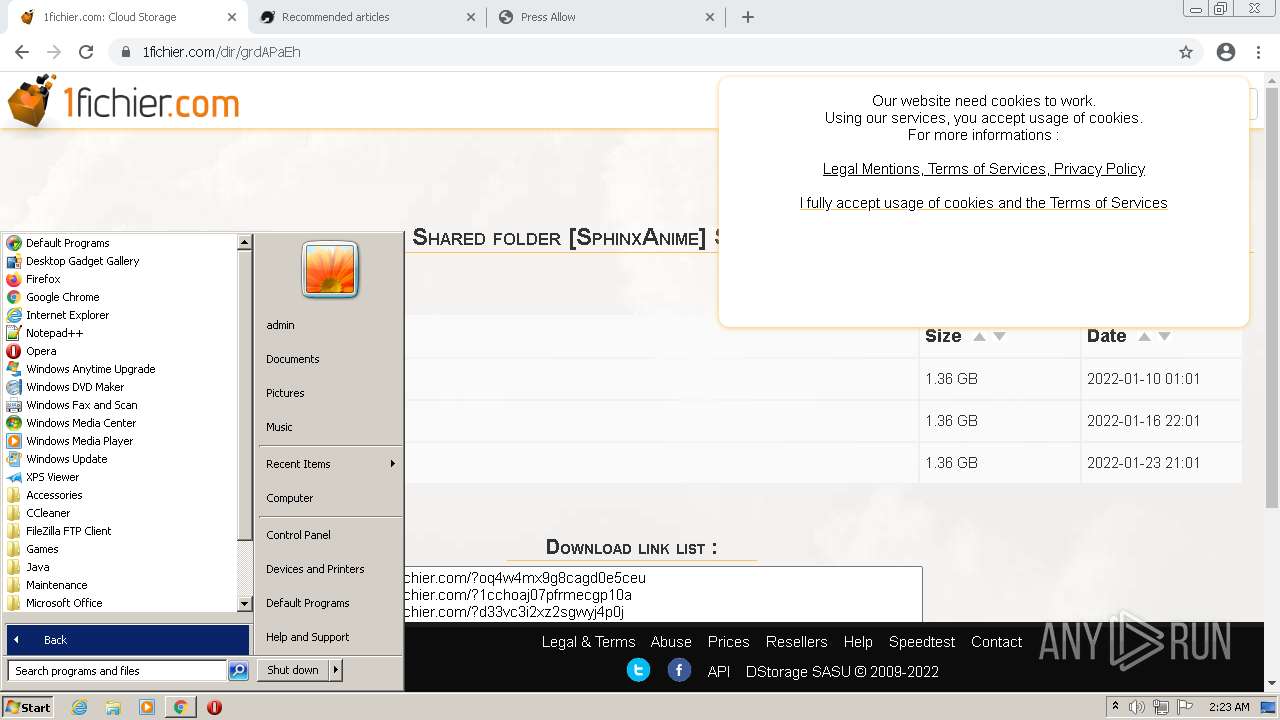Bookmark this page with star icon

(x=1186, y=52)
